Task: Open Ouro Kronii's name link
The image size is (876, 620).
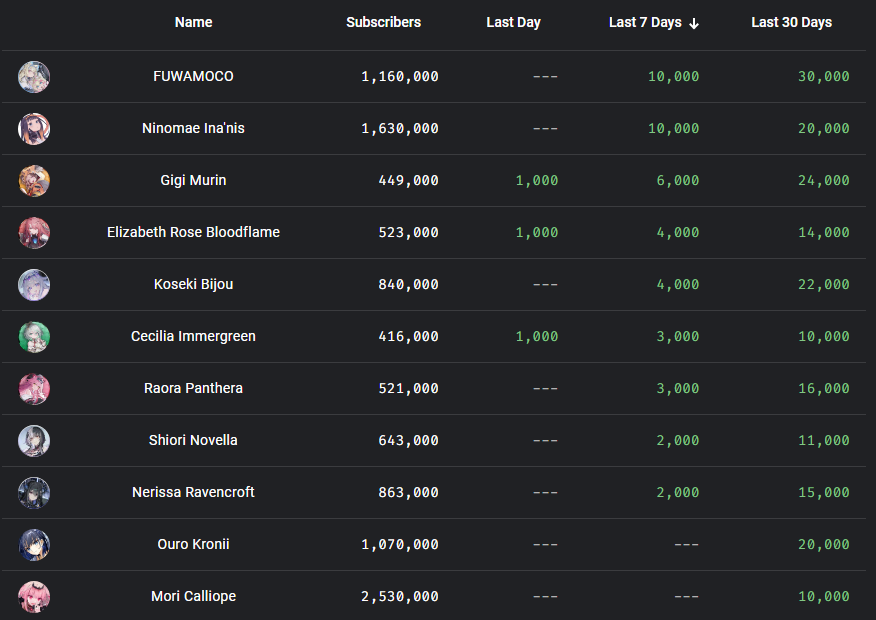Action: (x=193, y=544)
